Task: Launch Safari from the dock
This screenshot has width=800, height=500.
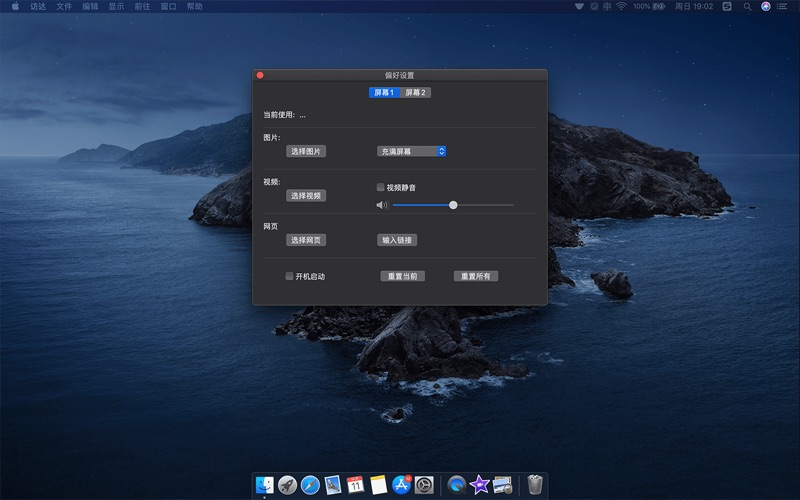Action: (310, 485)
